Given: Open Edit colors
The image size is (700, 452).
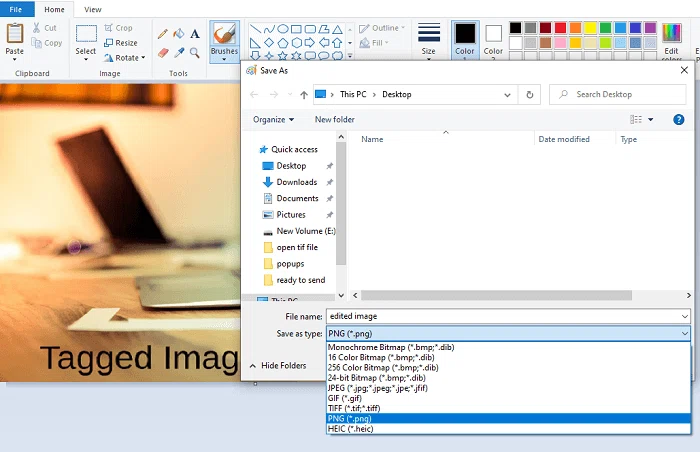Looking at the screenshot, I should tap(671, 40).
